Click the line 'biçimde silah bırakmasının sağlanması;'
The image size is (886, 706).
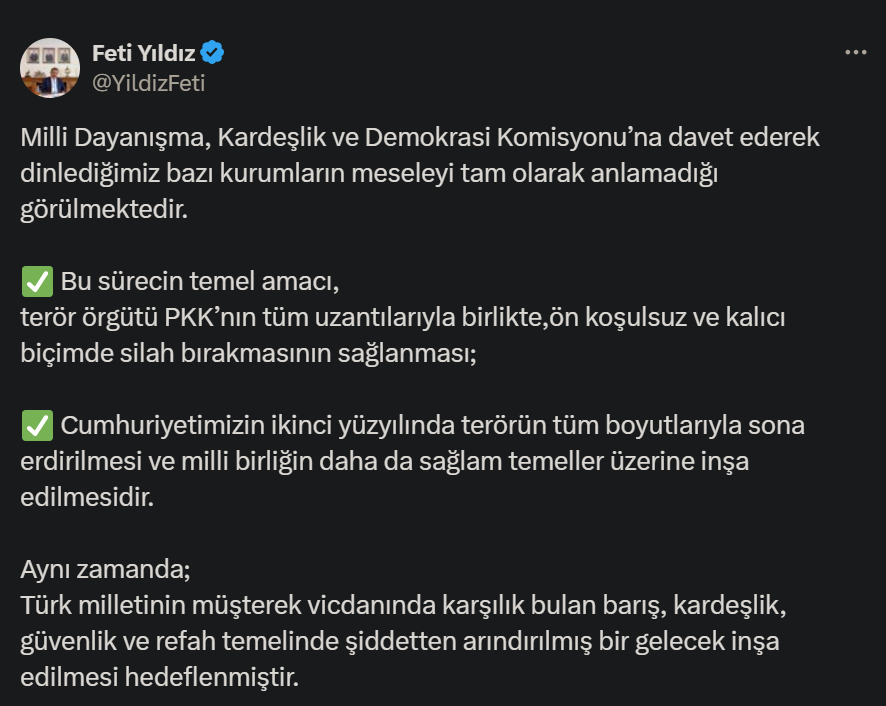coord(249,353)
